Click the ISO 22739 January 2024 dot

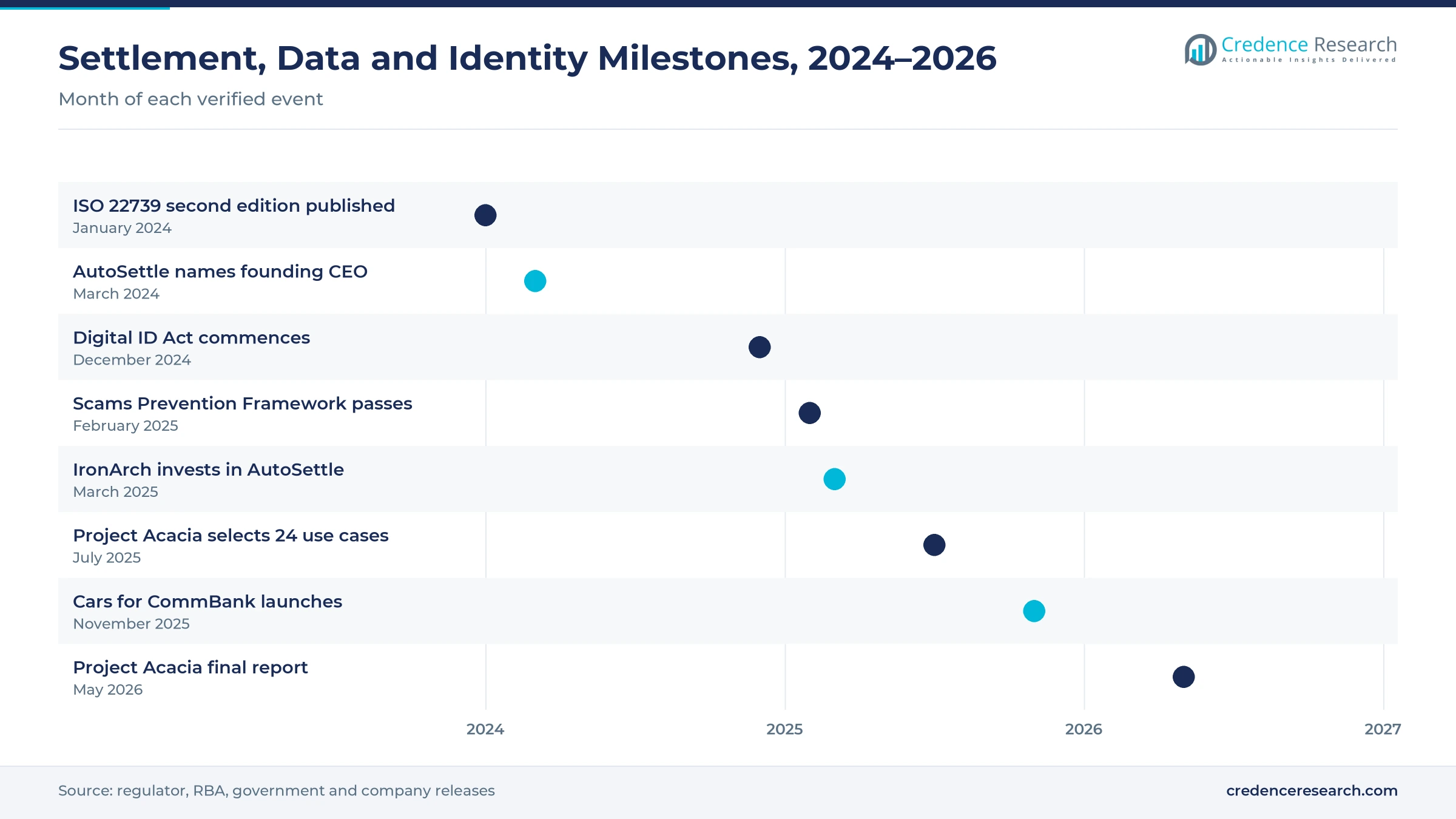click(x=485, y=215)
